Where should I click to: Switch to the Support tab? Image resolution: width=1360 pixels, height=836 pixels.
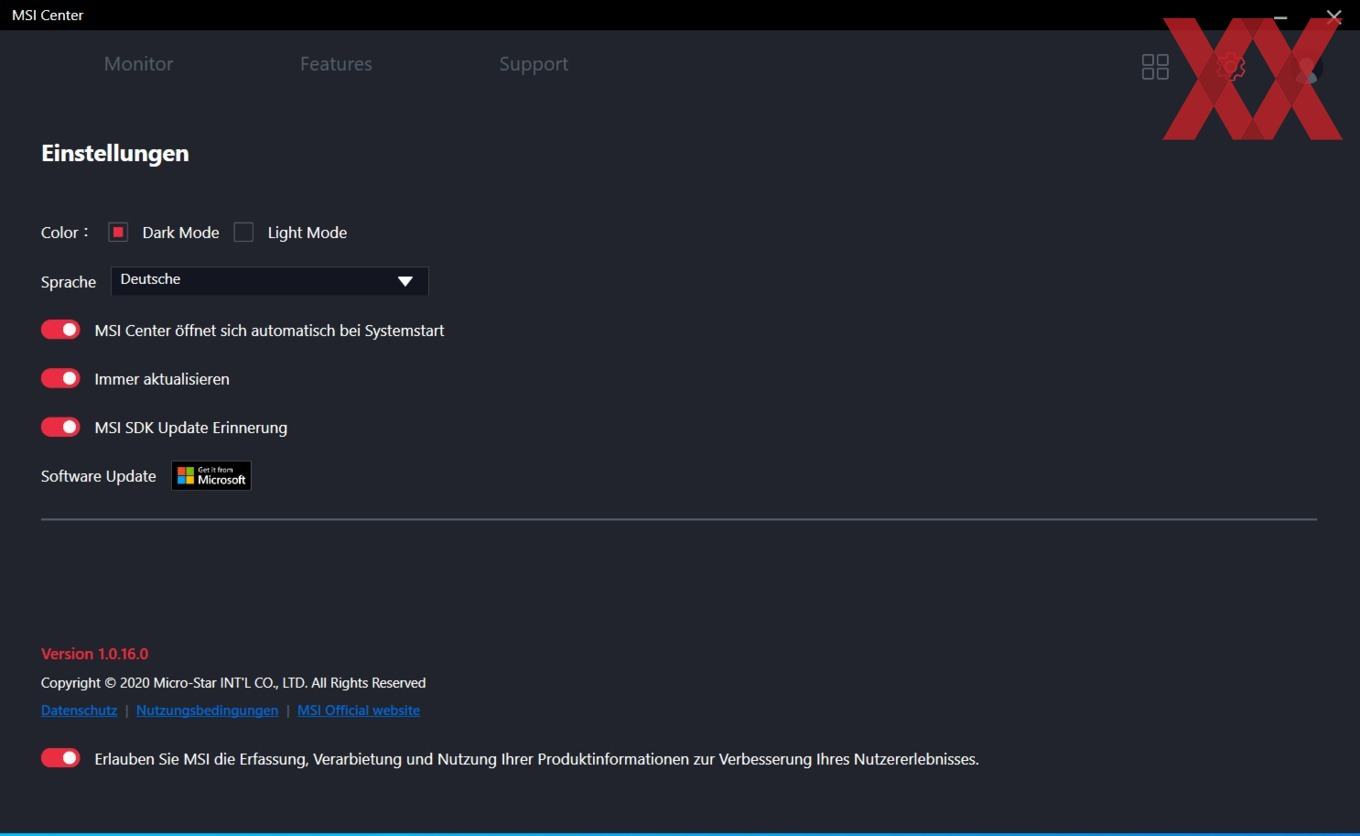(533, 64)
